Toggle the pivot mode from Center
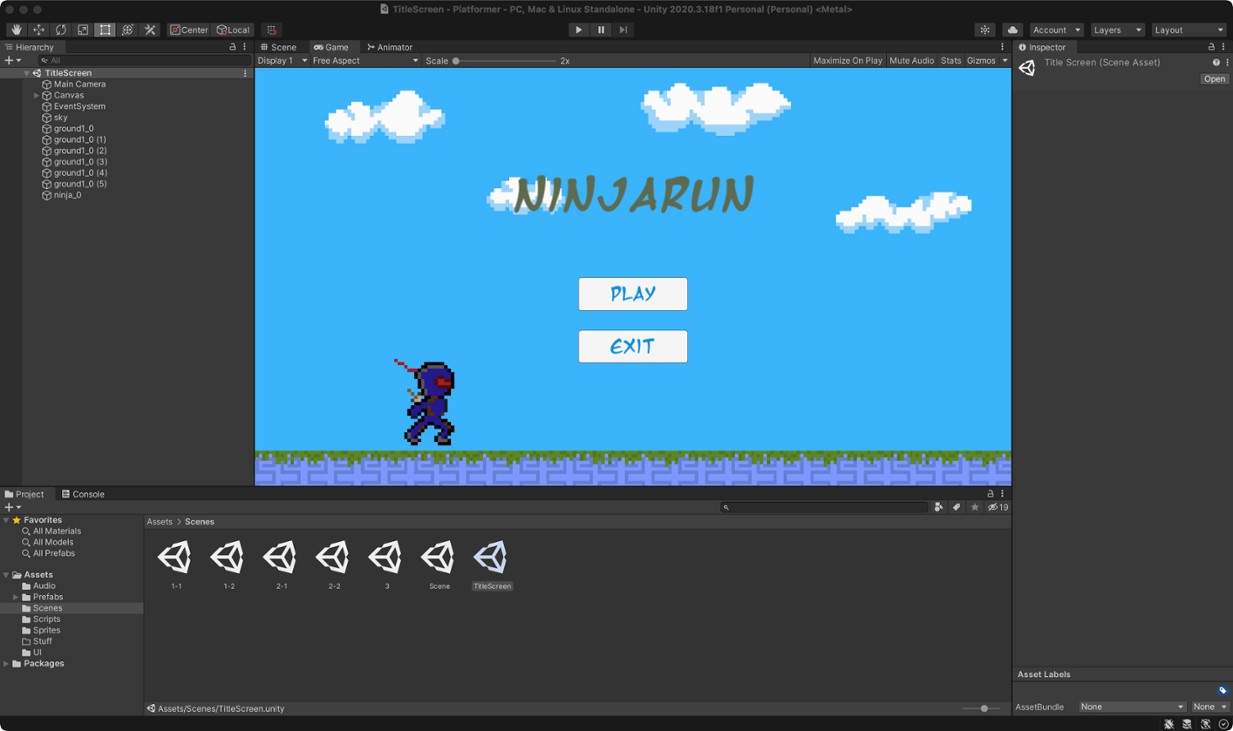 click(189, 29)
